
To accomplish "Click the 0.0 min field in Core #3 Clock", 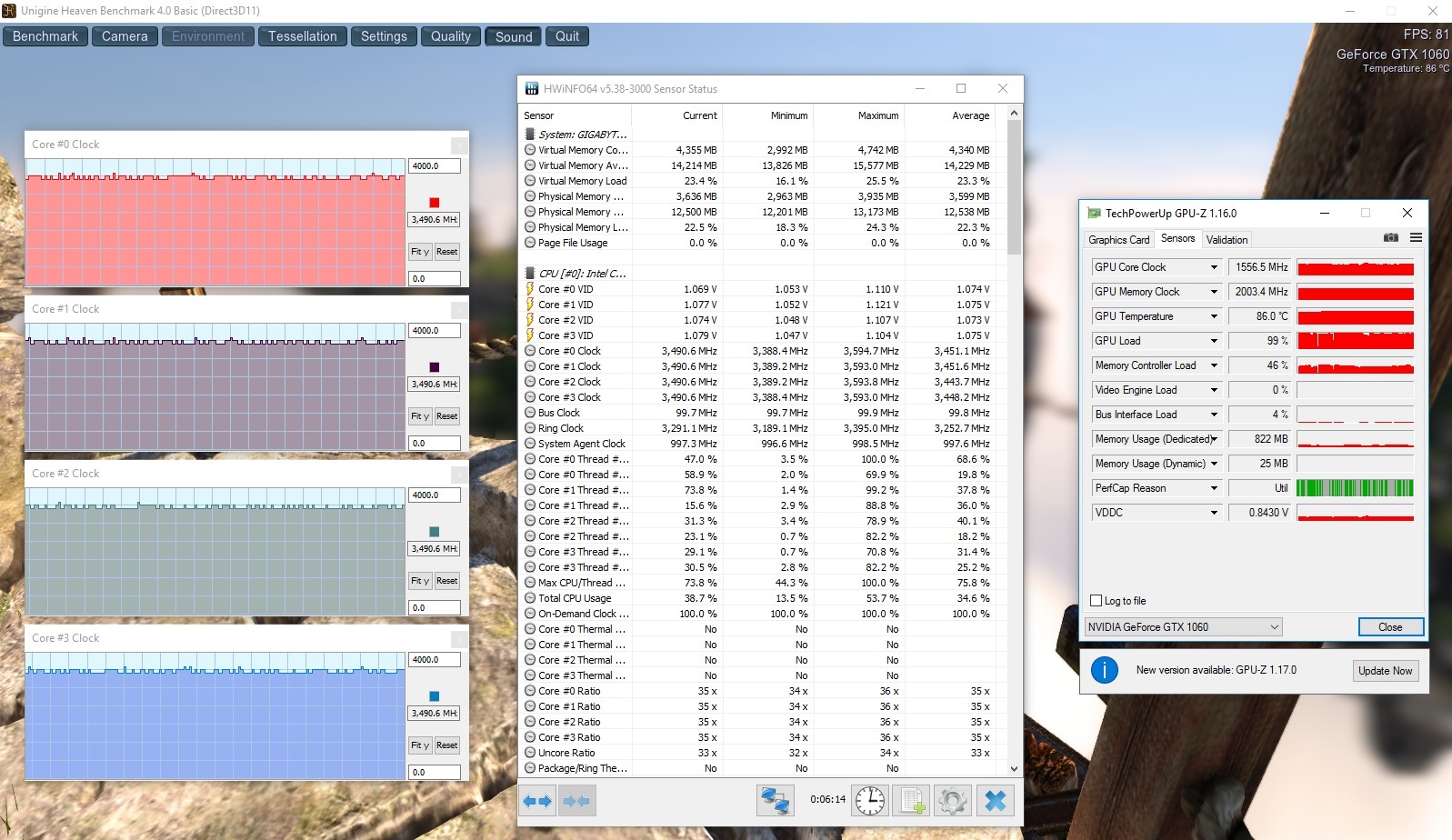I will tap(435, 773).
